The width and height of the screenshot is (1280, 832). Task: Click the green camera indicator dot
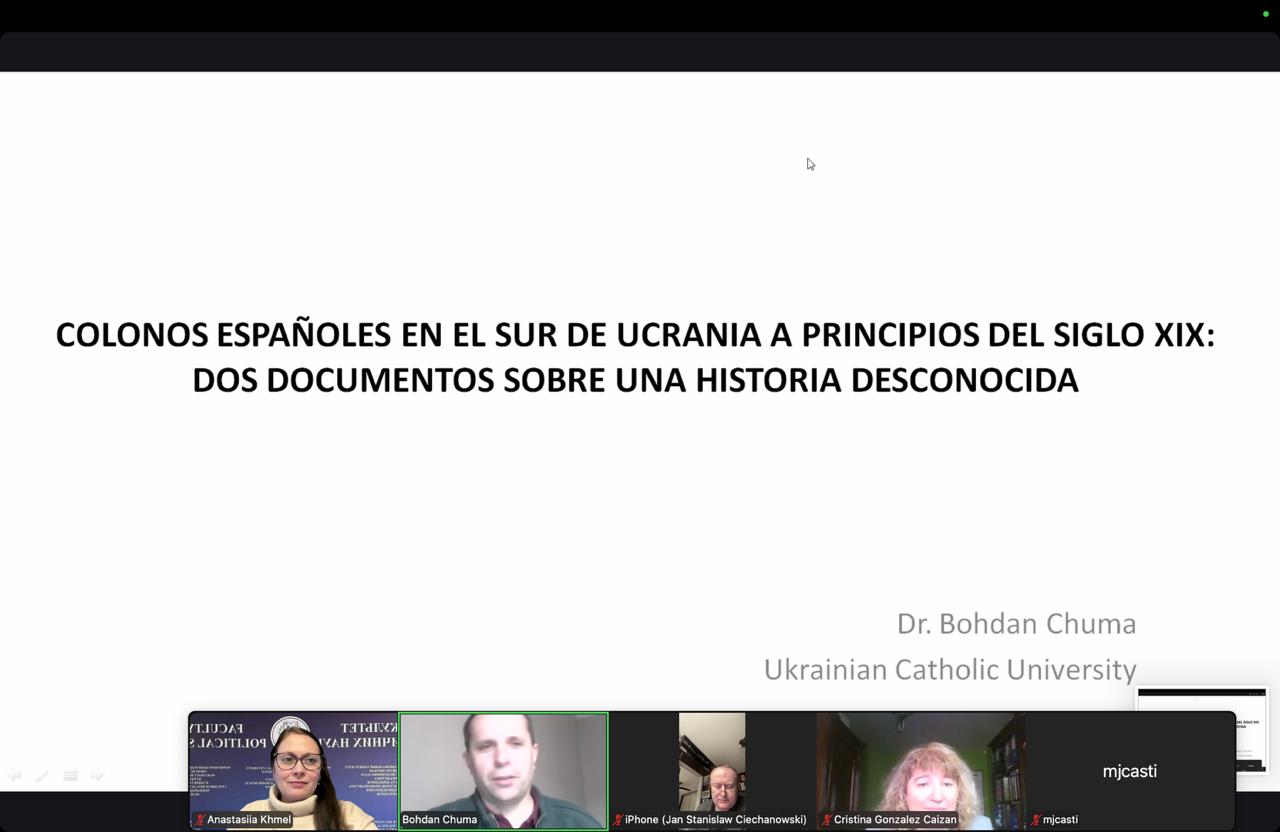tap(1265, 14)
